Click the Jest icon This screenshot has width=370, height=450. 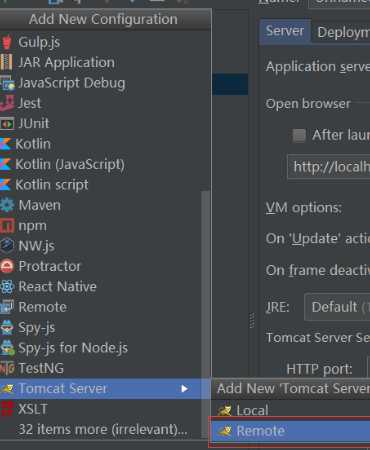point(7,103)
